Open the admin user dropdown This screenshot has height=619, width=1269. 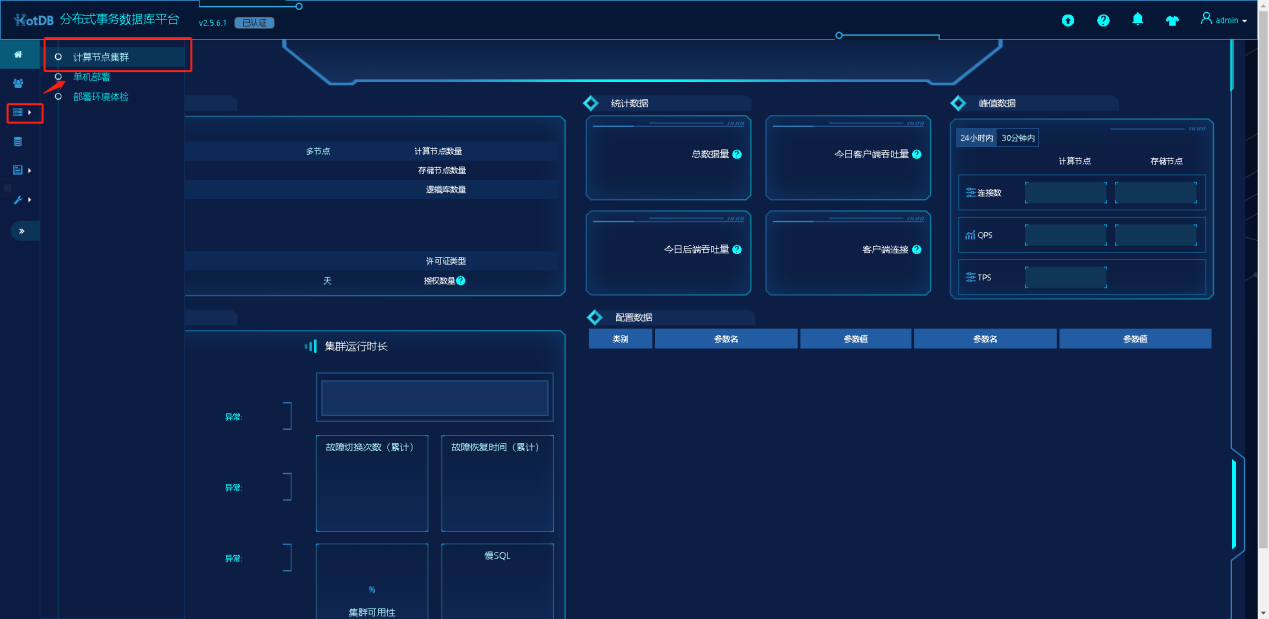coord(1224,20)
